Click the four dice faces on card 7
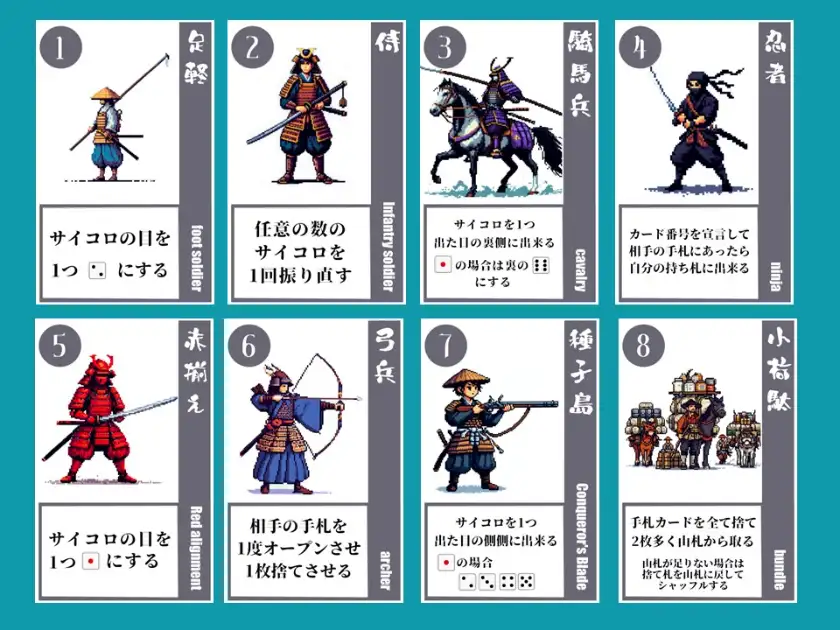This screenshot has width=840, height=630. point(497,582)
